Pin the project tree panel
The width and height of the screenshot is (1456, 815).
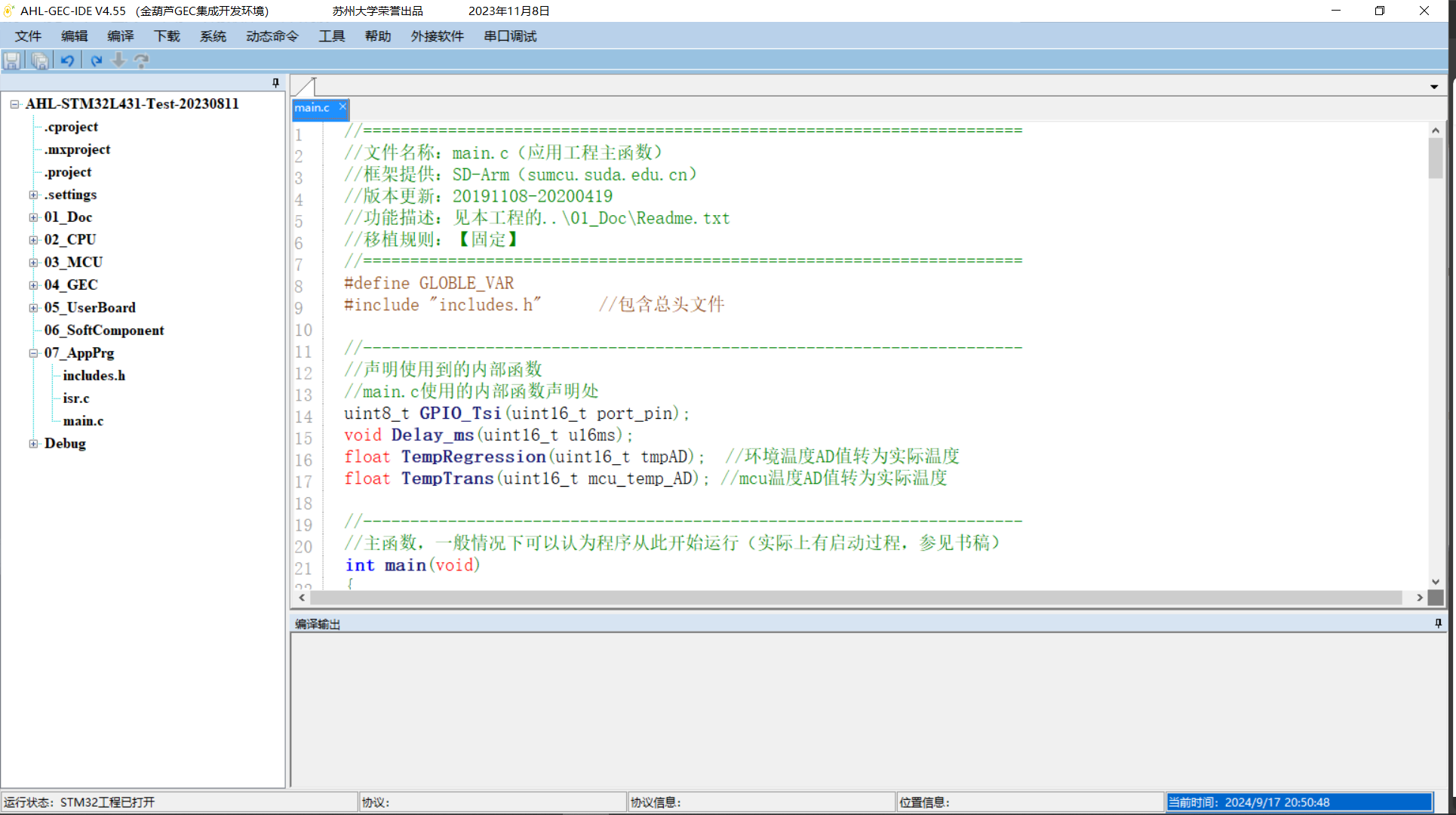click(275, 82)
